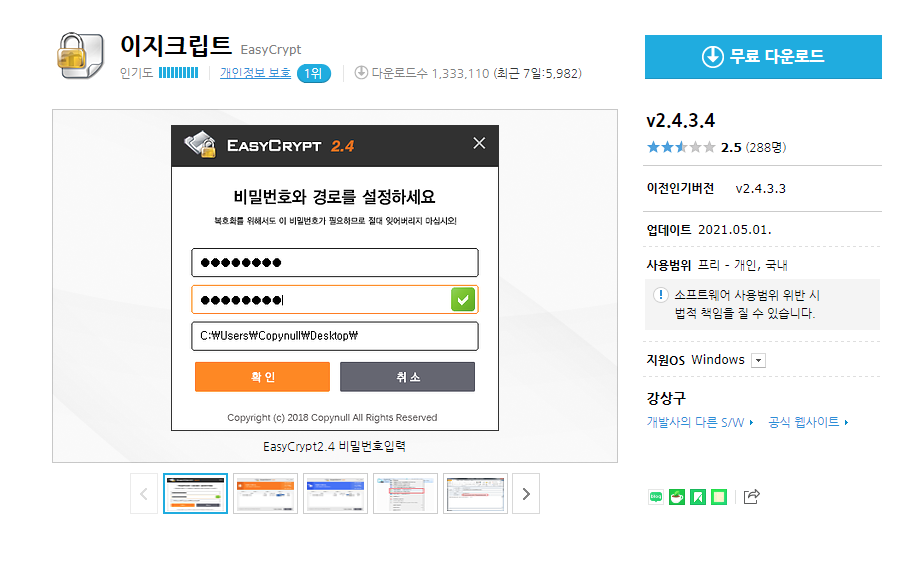
Task: Click the C:\Users\Copynull\Desktop path field
Action: coord(335,336)
